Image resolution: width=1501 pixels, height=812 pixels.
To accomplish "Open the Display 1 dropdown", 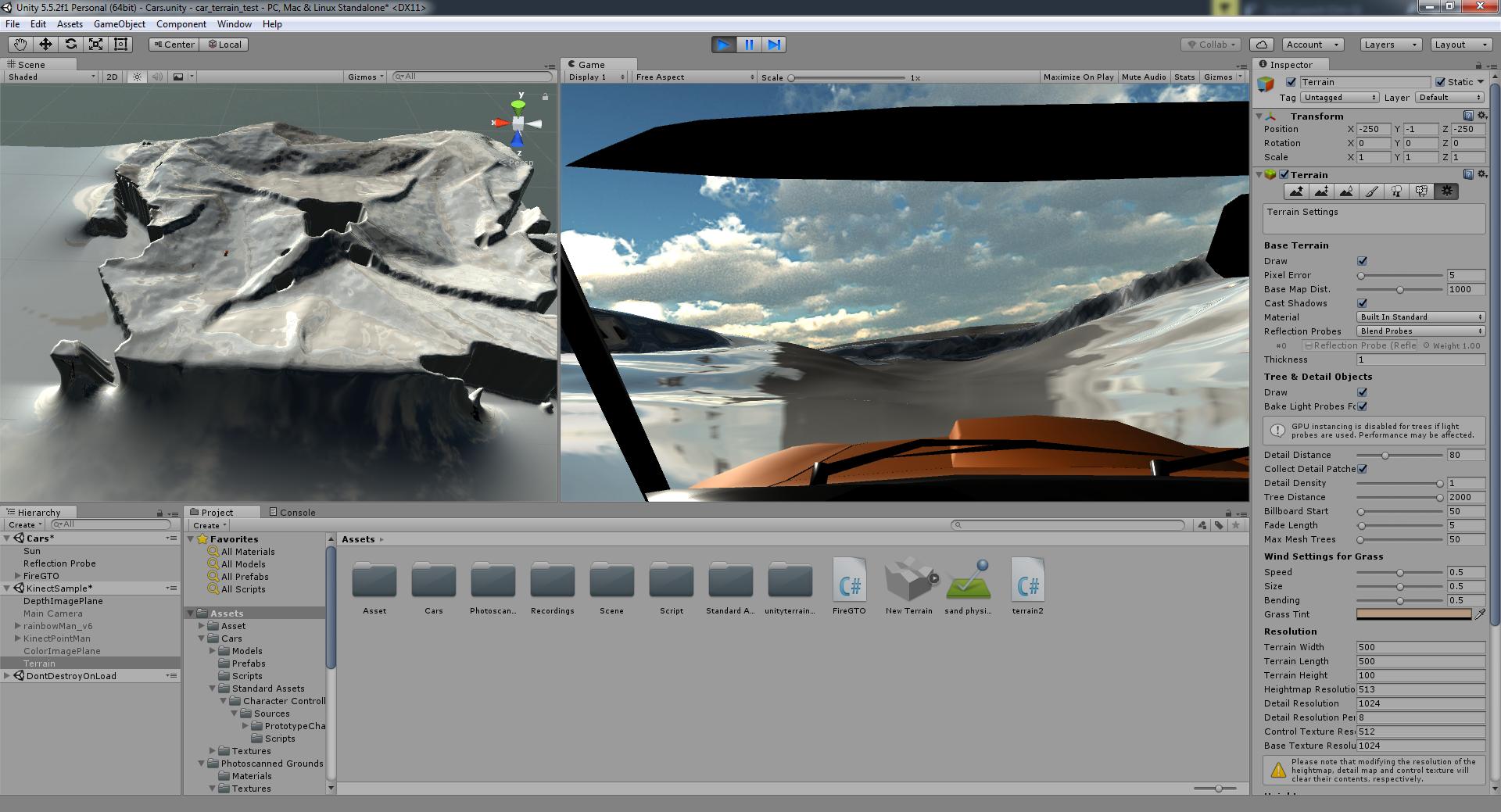I will [596, 77].
